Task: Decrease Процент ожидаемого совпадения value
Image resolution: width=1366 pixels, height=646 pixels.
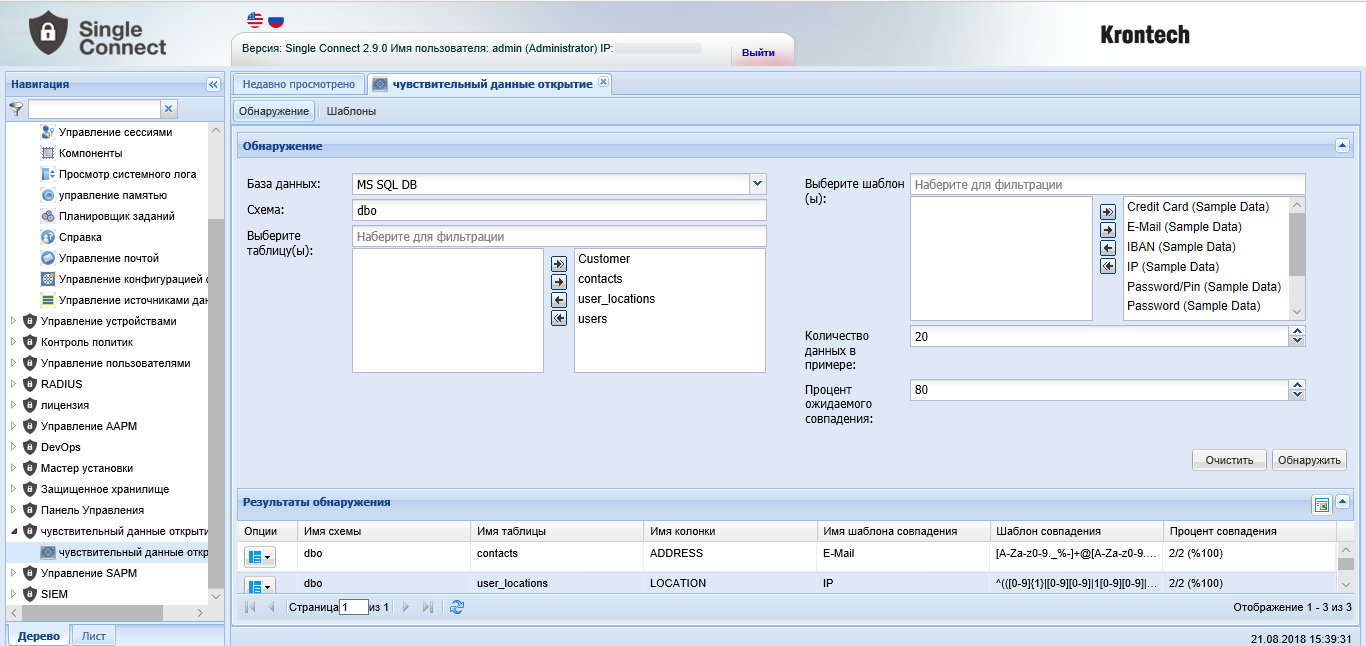Action: (x=1298, y=395)
